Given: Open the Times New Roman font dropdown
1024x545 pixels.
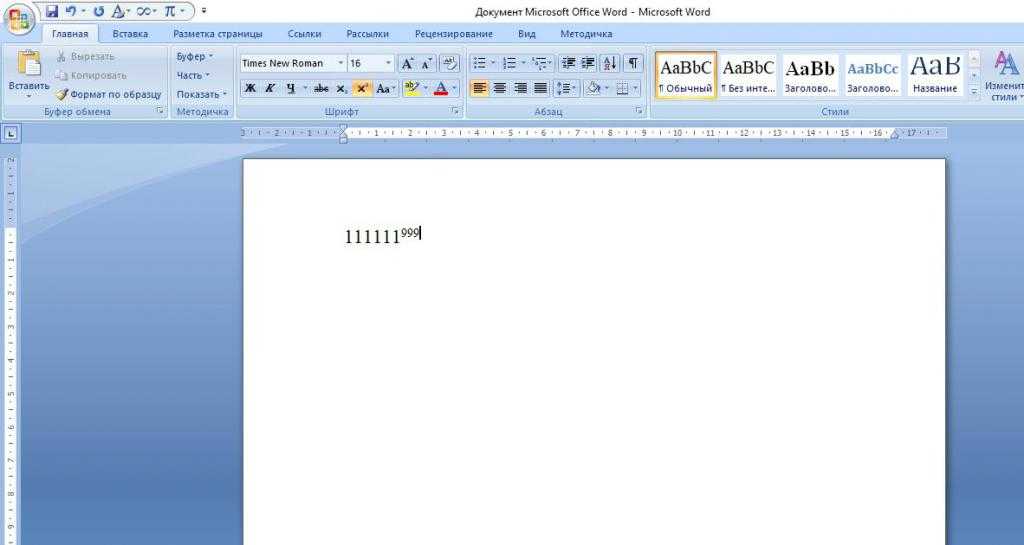Looking at the screenshot, I should (340, 63).
